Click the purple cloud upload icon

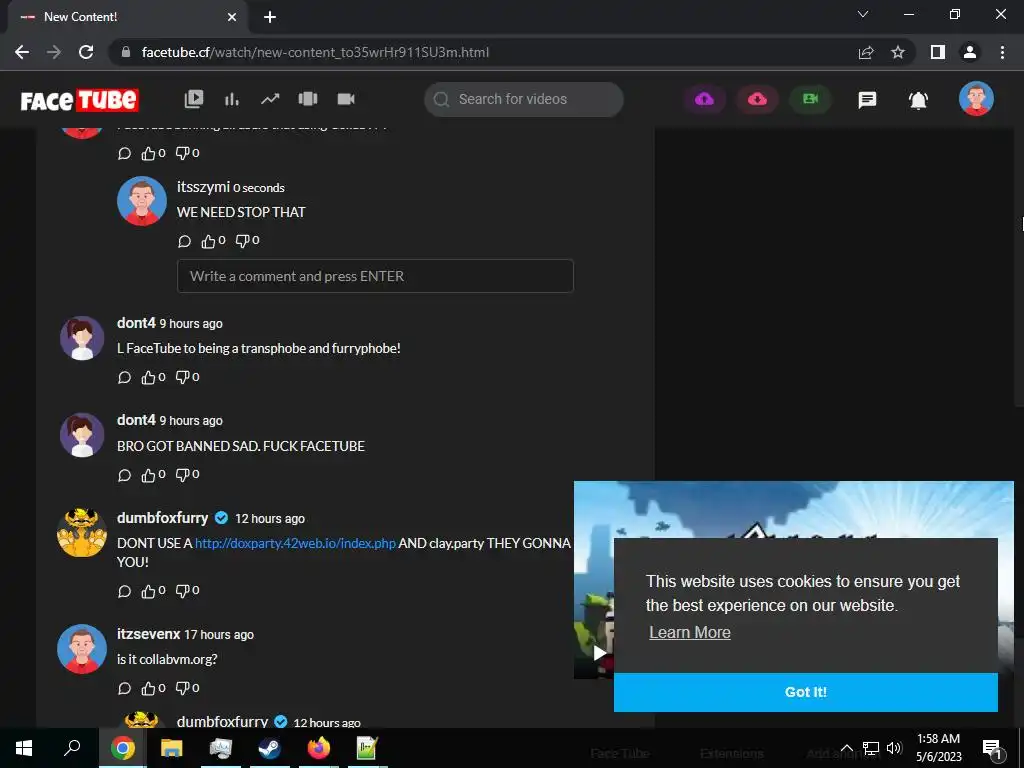(704, 99)
